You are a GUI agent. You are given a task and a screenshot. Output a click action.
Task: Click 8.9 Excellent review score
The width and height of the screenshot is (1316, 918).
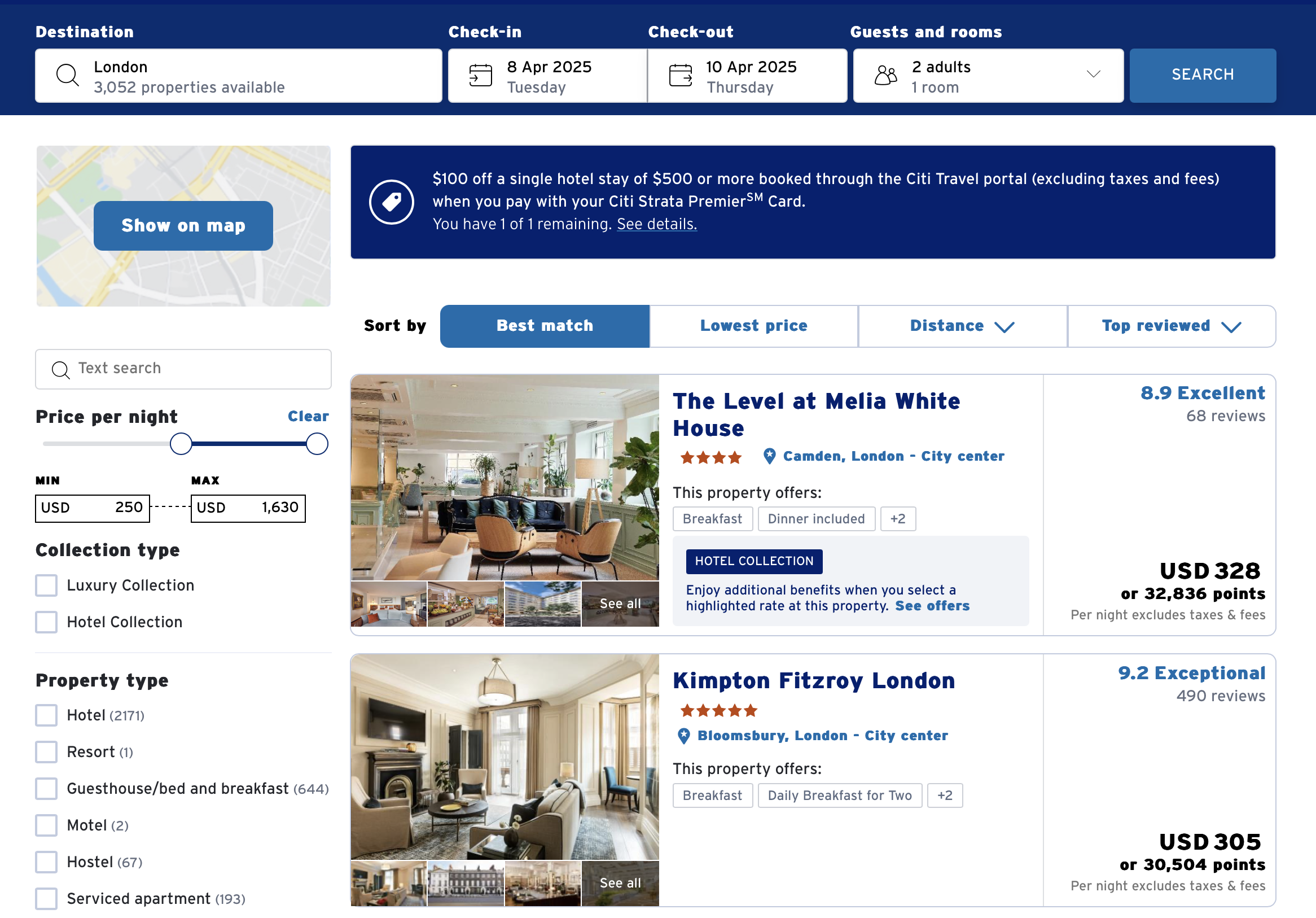click(1203, 394)
